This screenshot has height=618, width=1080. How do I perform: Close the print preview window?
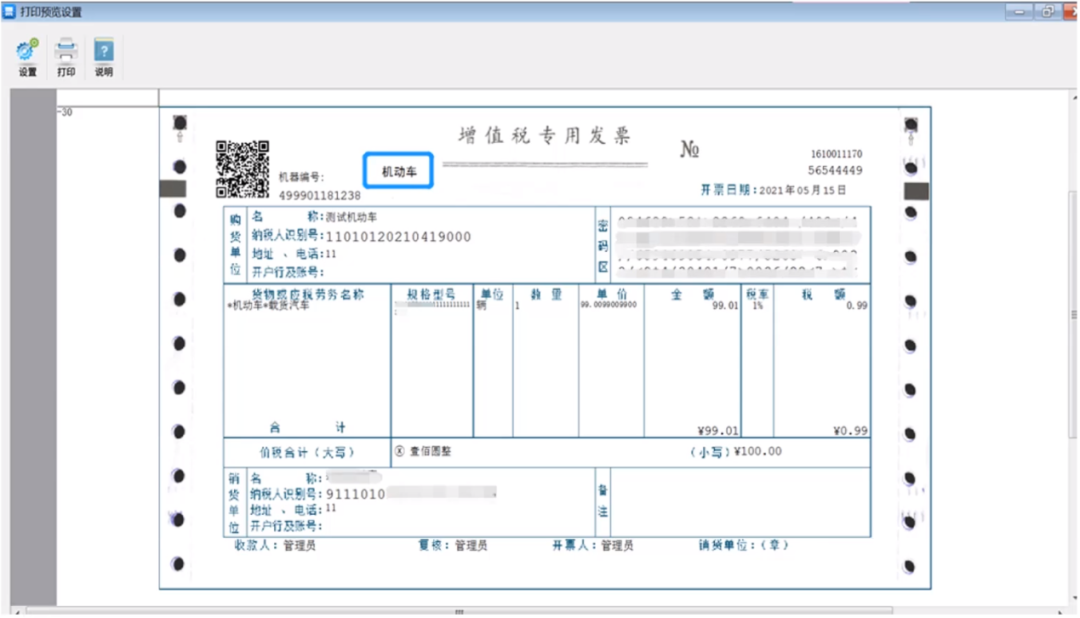1072,11
